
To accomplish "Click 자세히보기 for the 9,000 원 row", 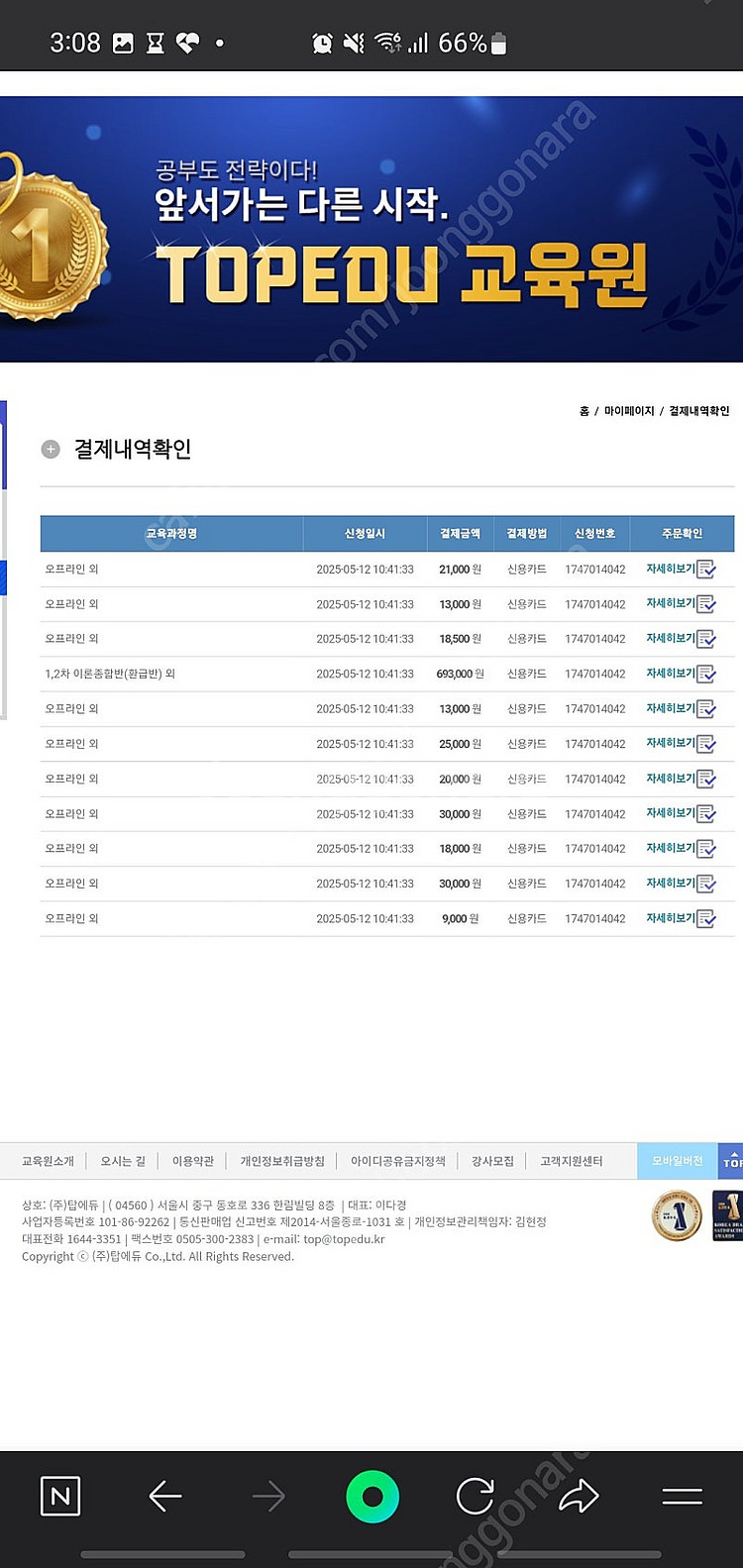I will coord(671,918).
